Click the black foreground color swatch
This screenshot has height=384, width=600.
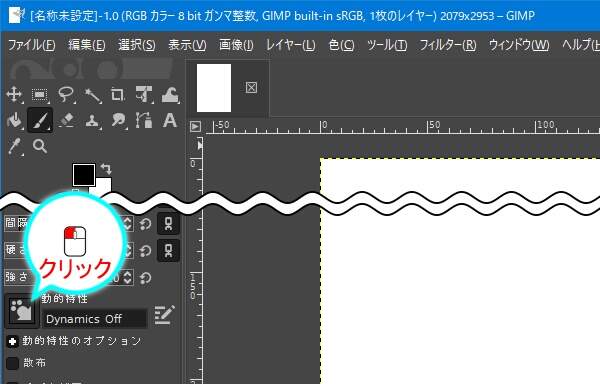point(84,175)
